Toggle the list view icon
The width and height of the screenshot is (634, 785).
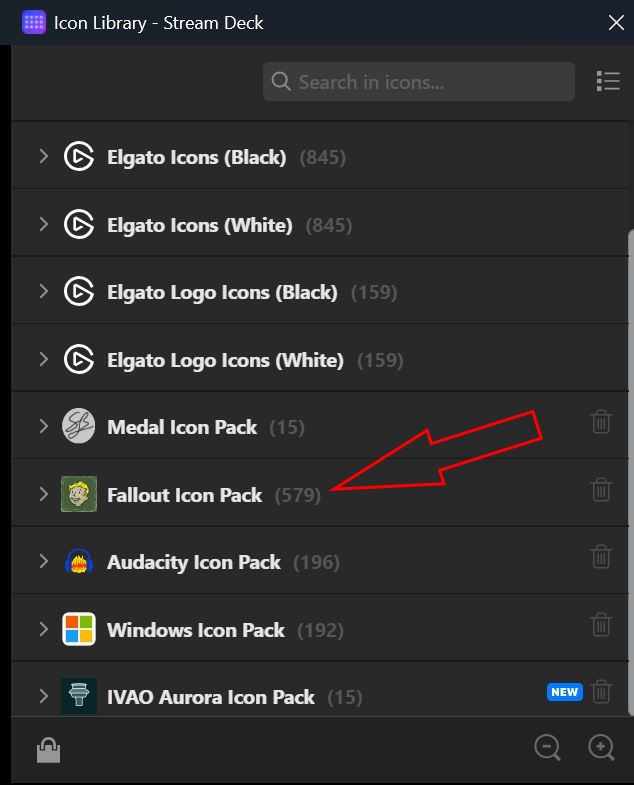(x=607, y=81)
